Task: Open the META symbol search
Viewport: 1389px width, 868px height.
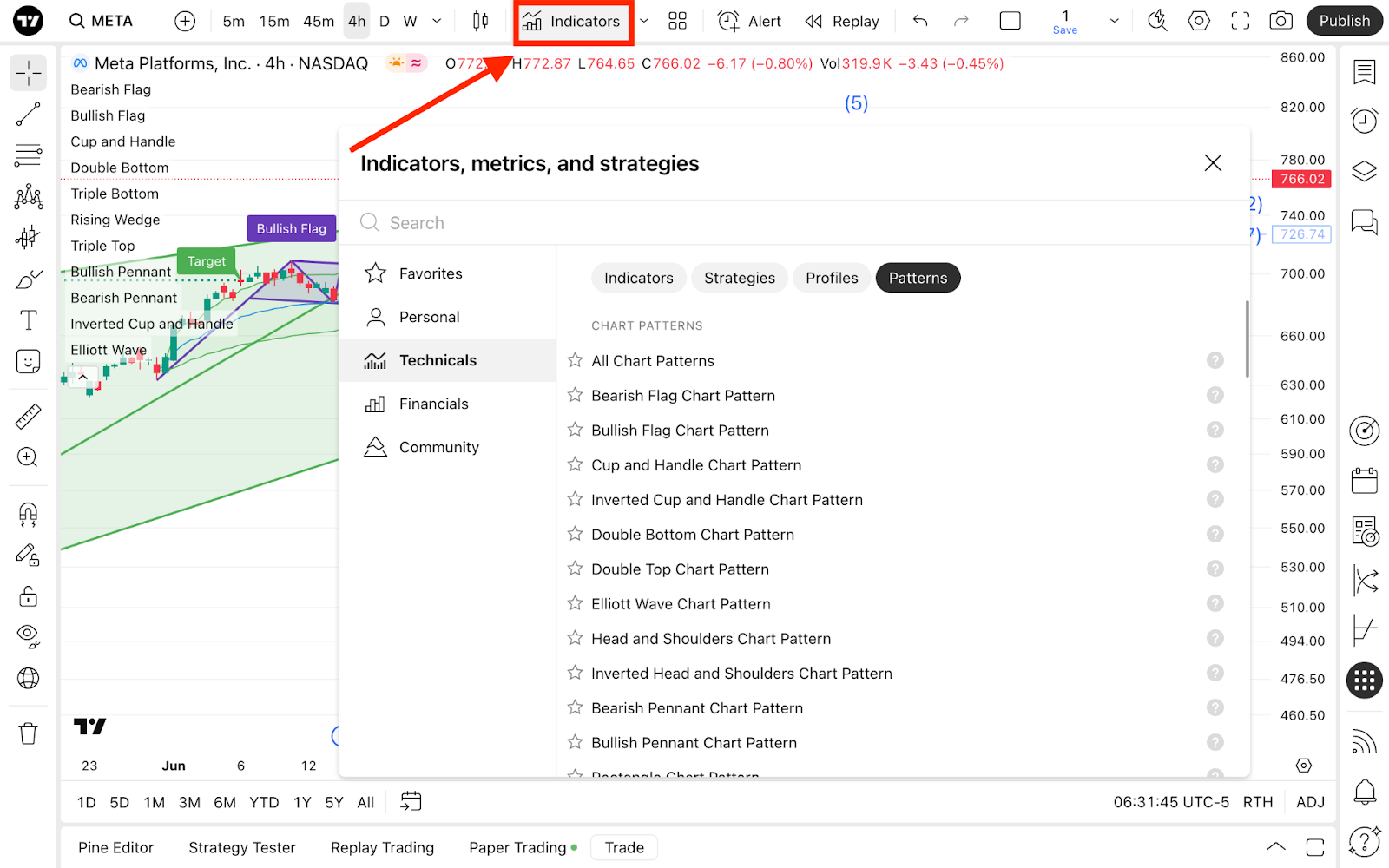Action: 102,21
